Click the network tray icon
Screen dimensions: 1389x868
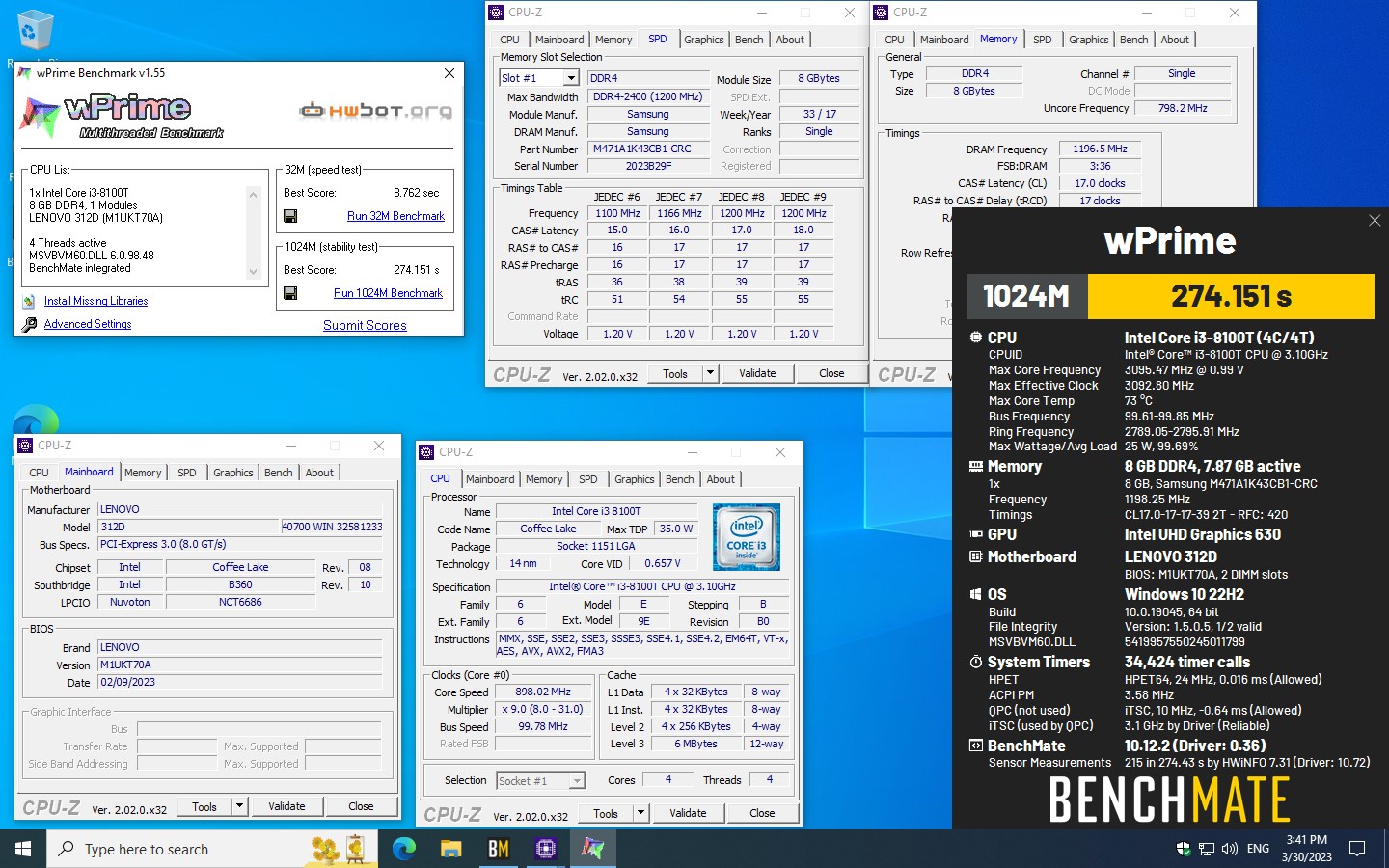click(x=1207, y=849)
